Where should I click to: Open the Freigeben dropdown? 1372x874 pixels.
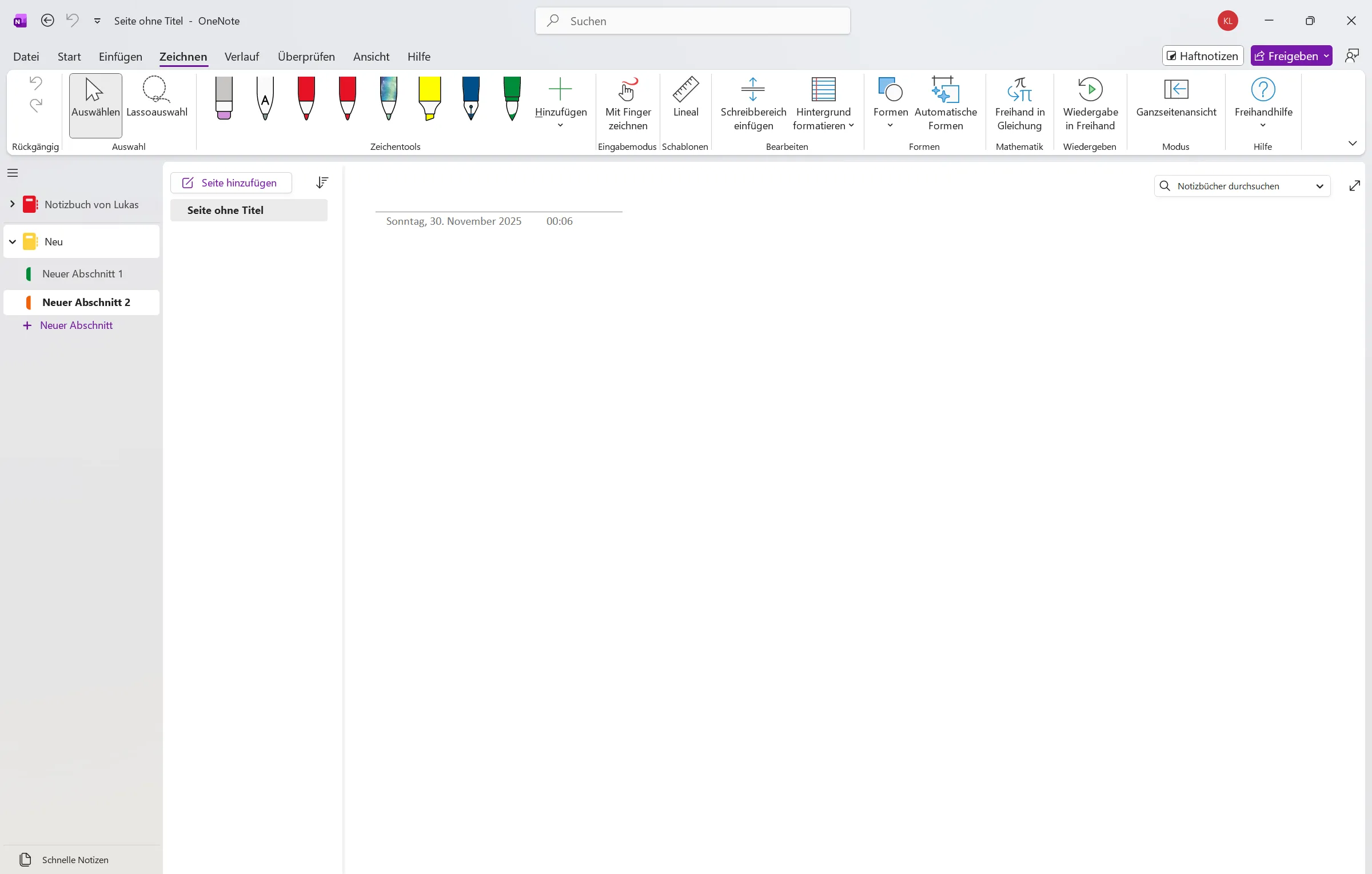[1327, 55]
